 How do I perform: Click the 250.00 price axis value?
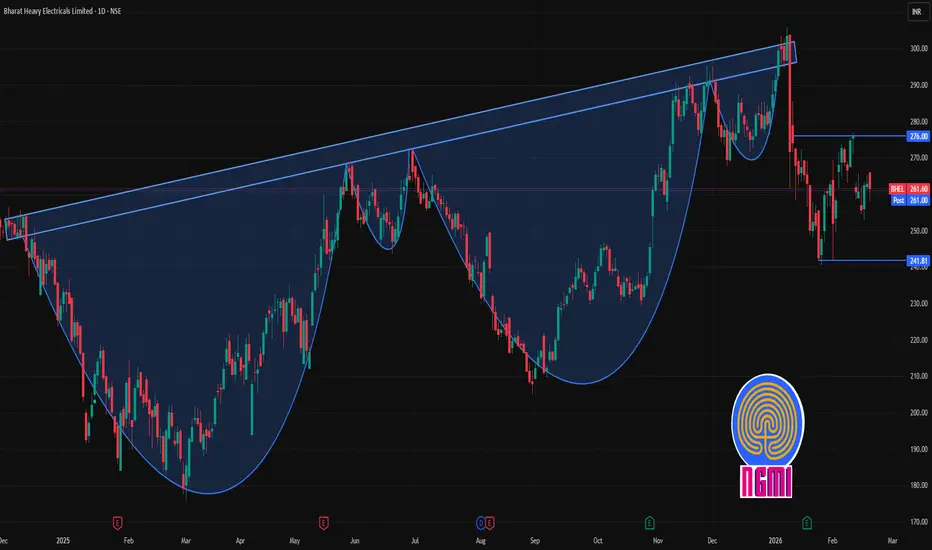(x=918, y=231)
